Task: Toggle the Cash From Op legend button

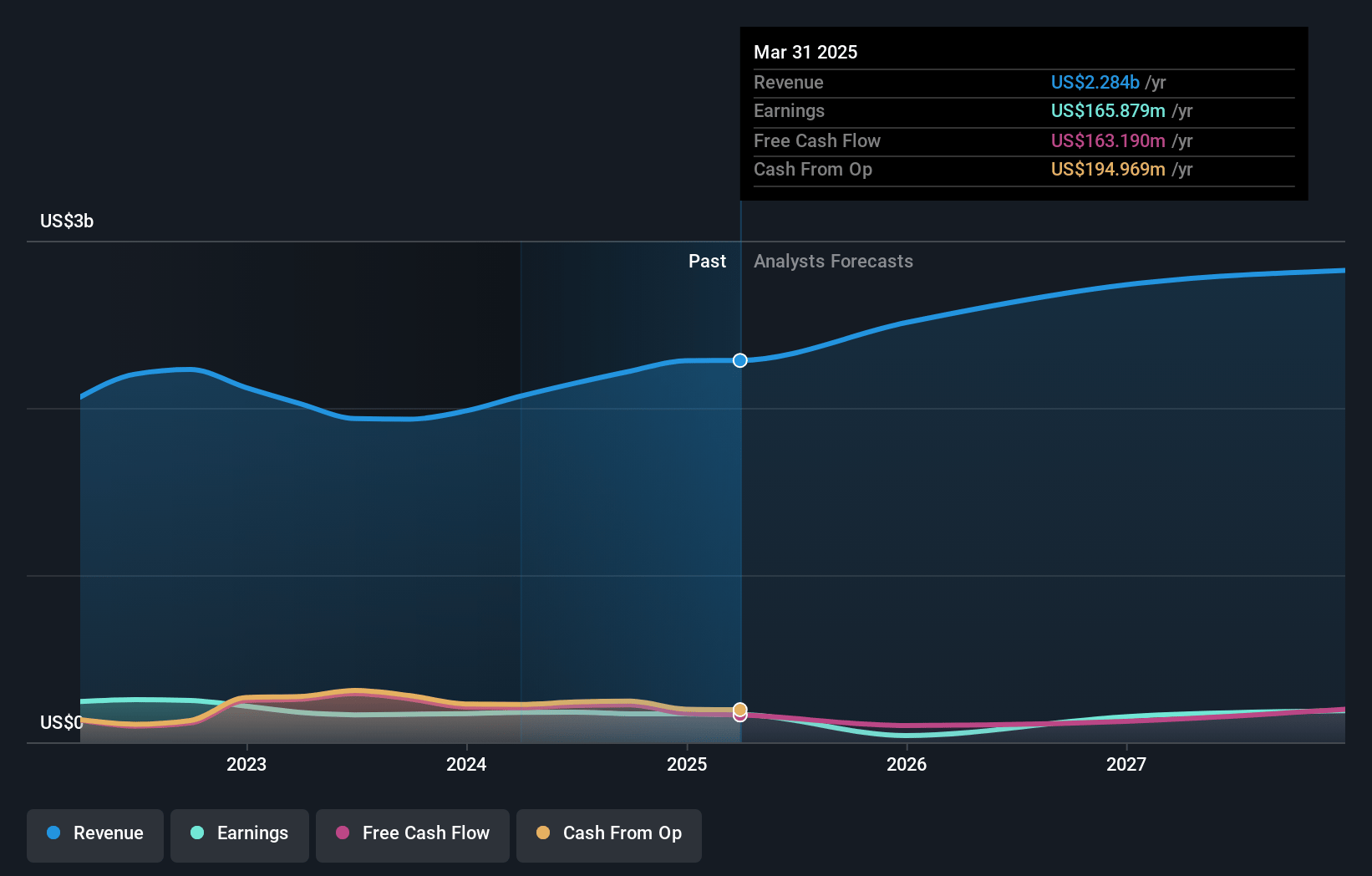Action: [x=609, y=835]
